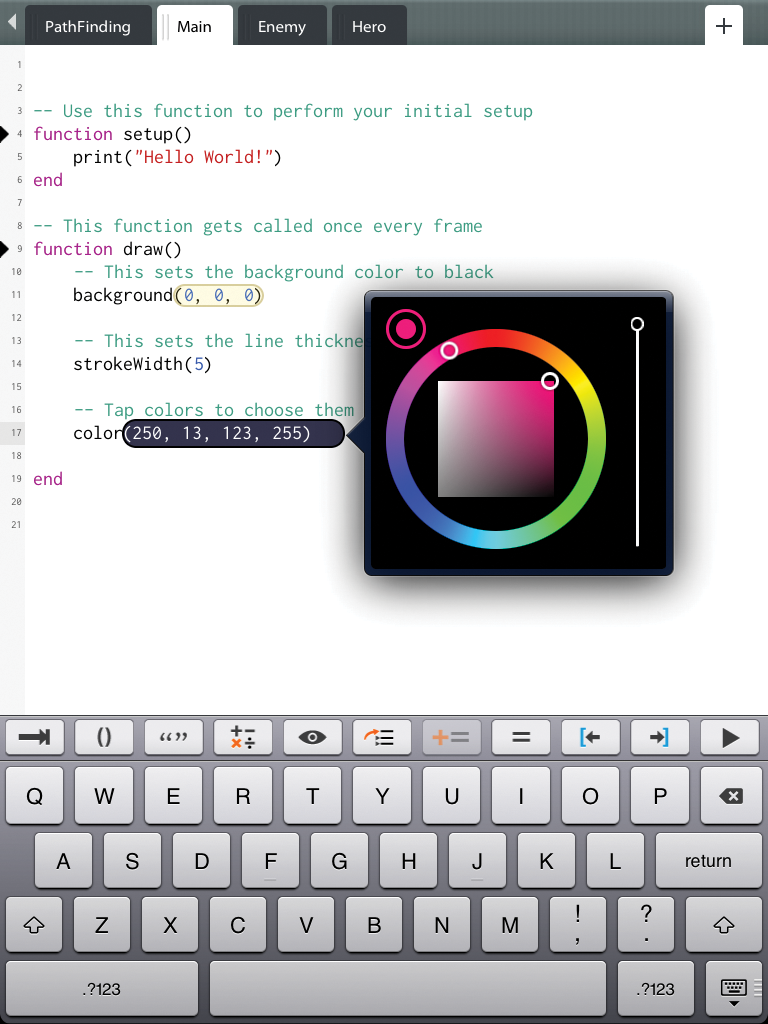Open the Hero tab

[369, 27]
